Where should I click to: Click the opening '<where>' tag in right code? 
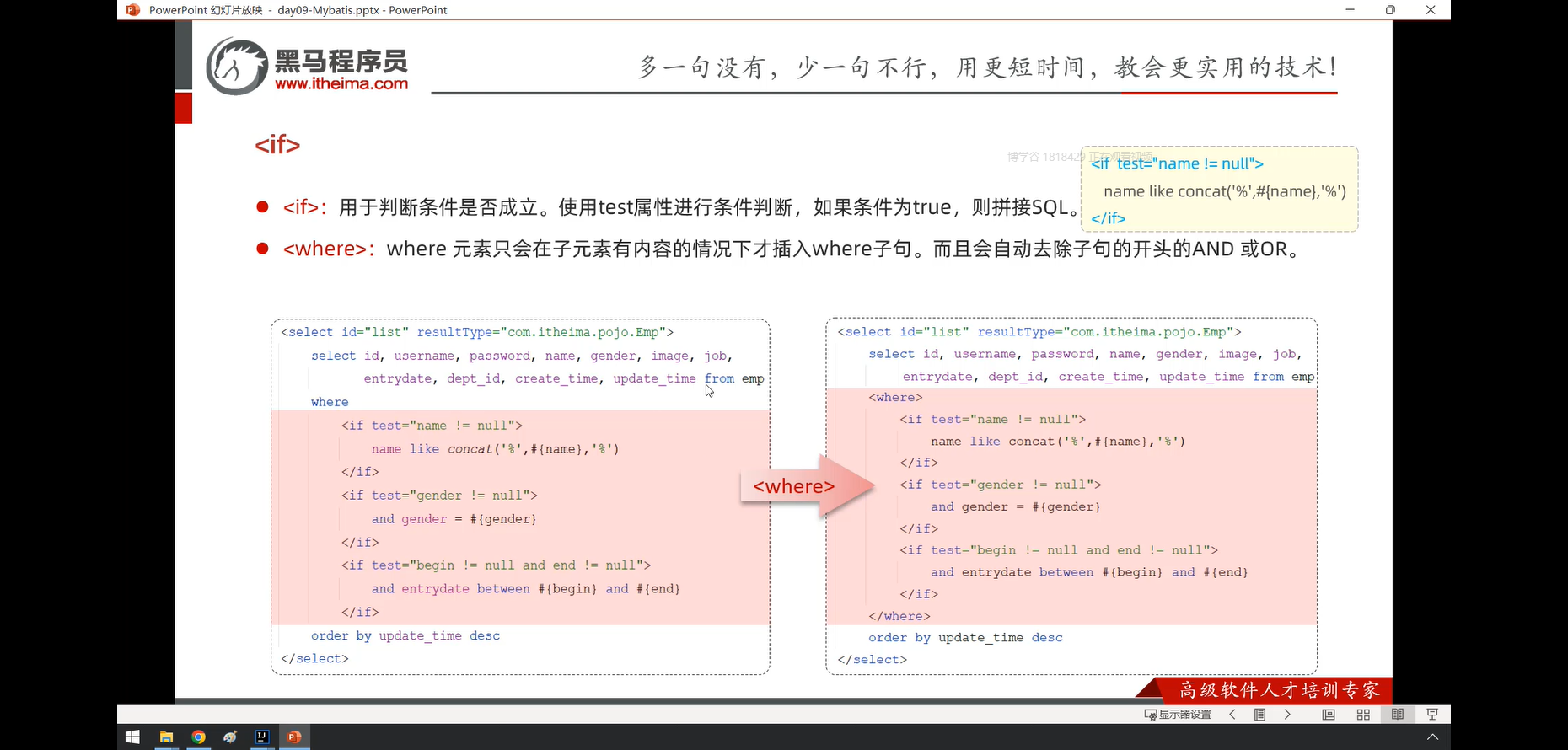(x=895, y=397)
